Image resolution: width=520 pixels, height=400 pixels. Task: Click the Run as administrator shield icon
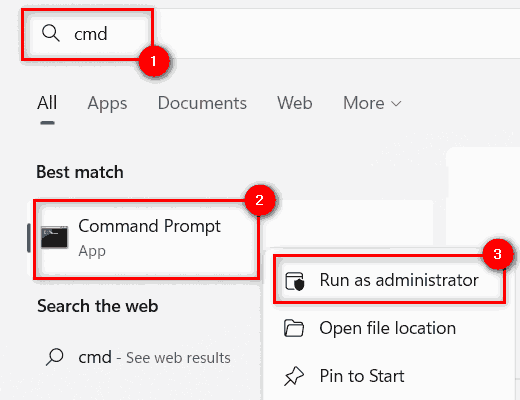tap(295, 281)
